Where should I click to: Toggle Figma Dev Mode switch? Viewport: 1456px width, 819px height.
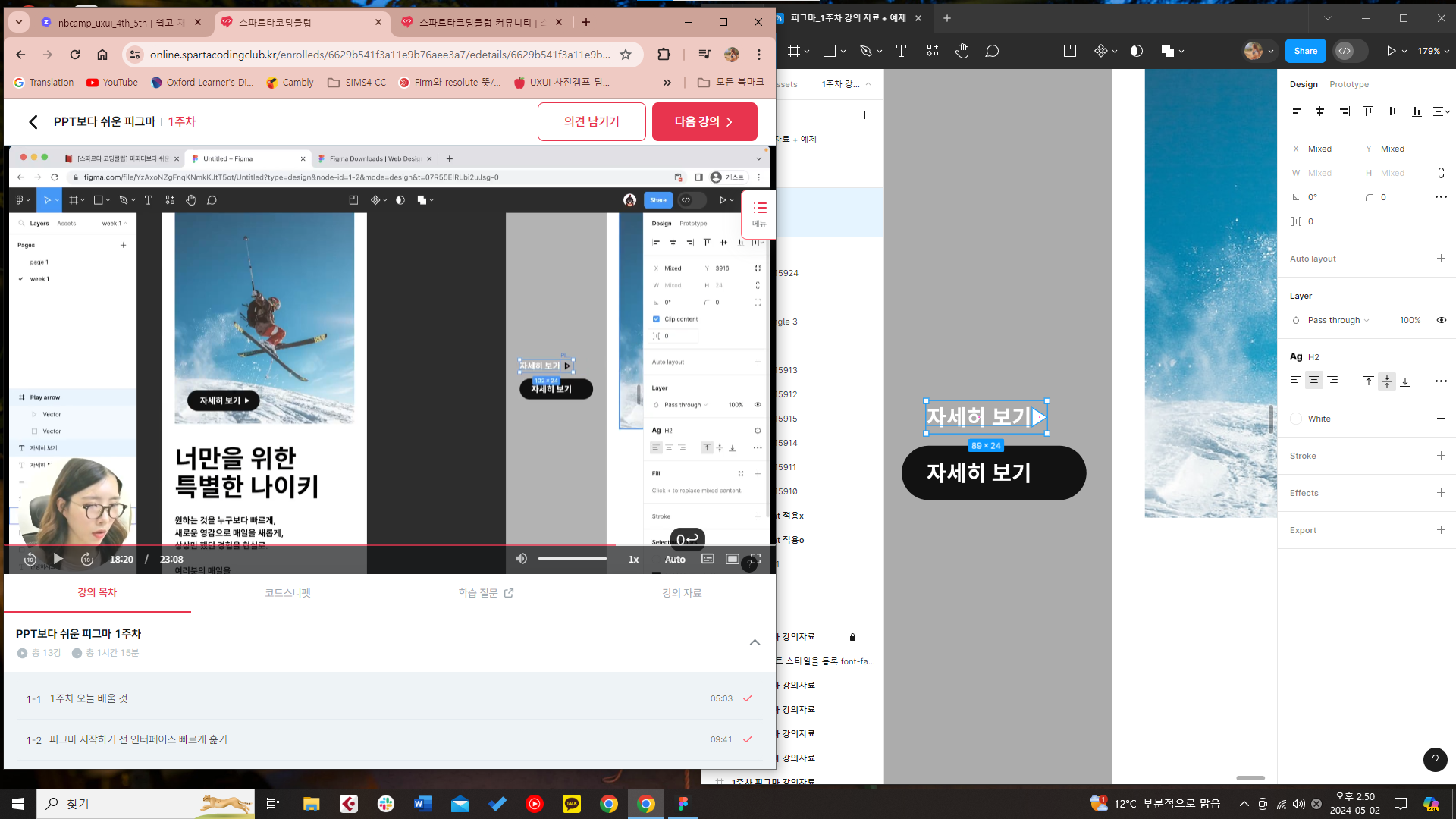click(x=1351, y=51)
